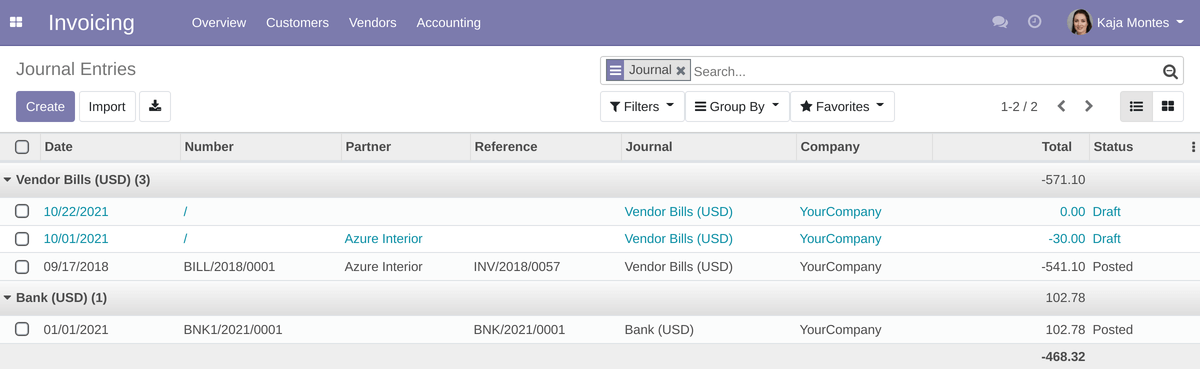Image resolution: width=1200 pixels, height=369 pixels.
Task: Open the Group By dropdown
Action: (x=737, y=107)
